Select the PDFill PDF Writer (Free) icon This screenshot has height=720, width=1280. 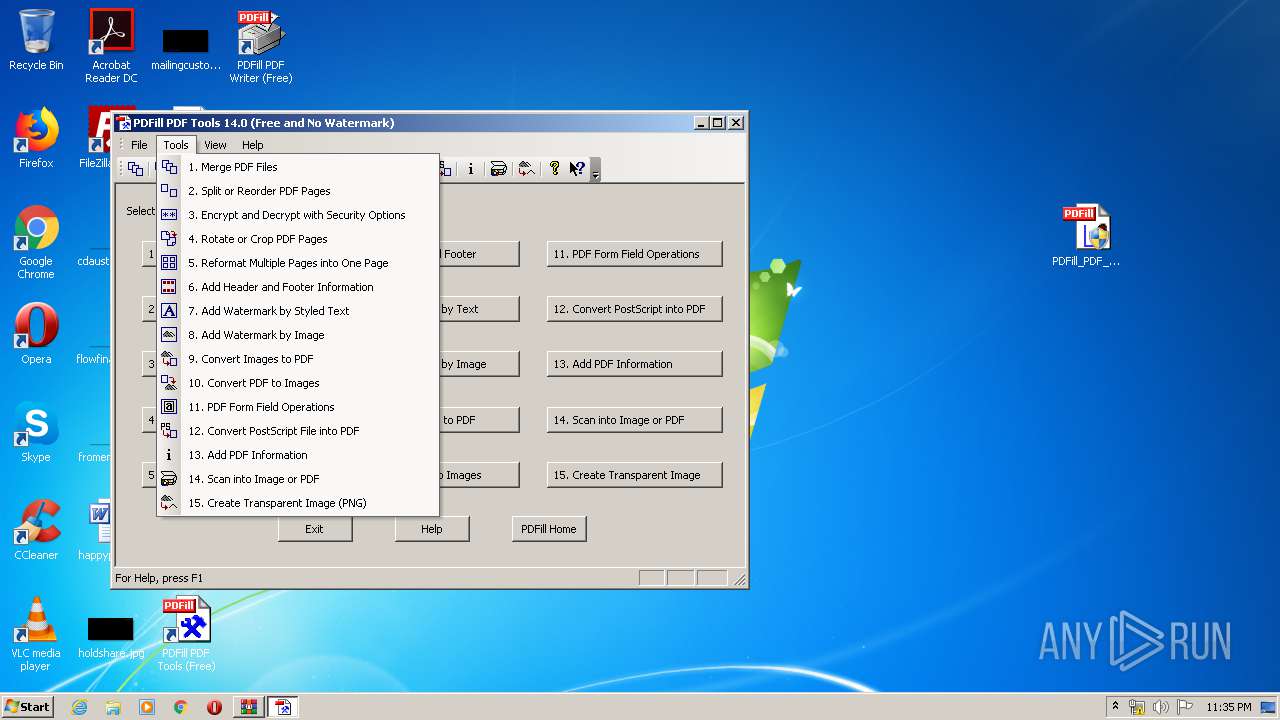(x=261, y=46)
